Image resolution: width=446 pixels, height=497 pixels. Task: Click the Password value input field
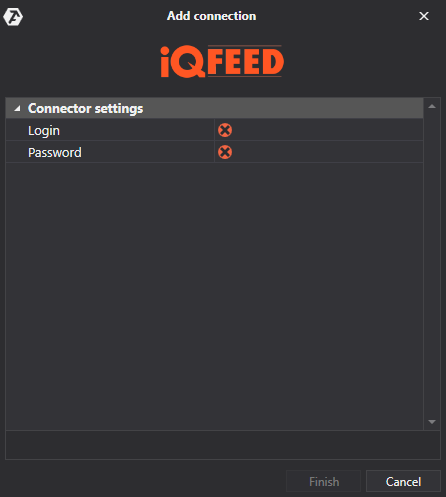pos(319,152)
